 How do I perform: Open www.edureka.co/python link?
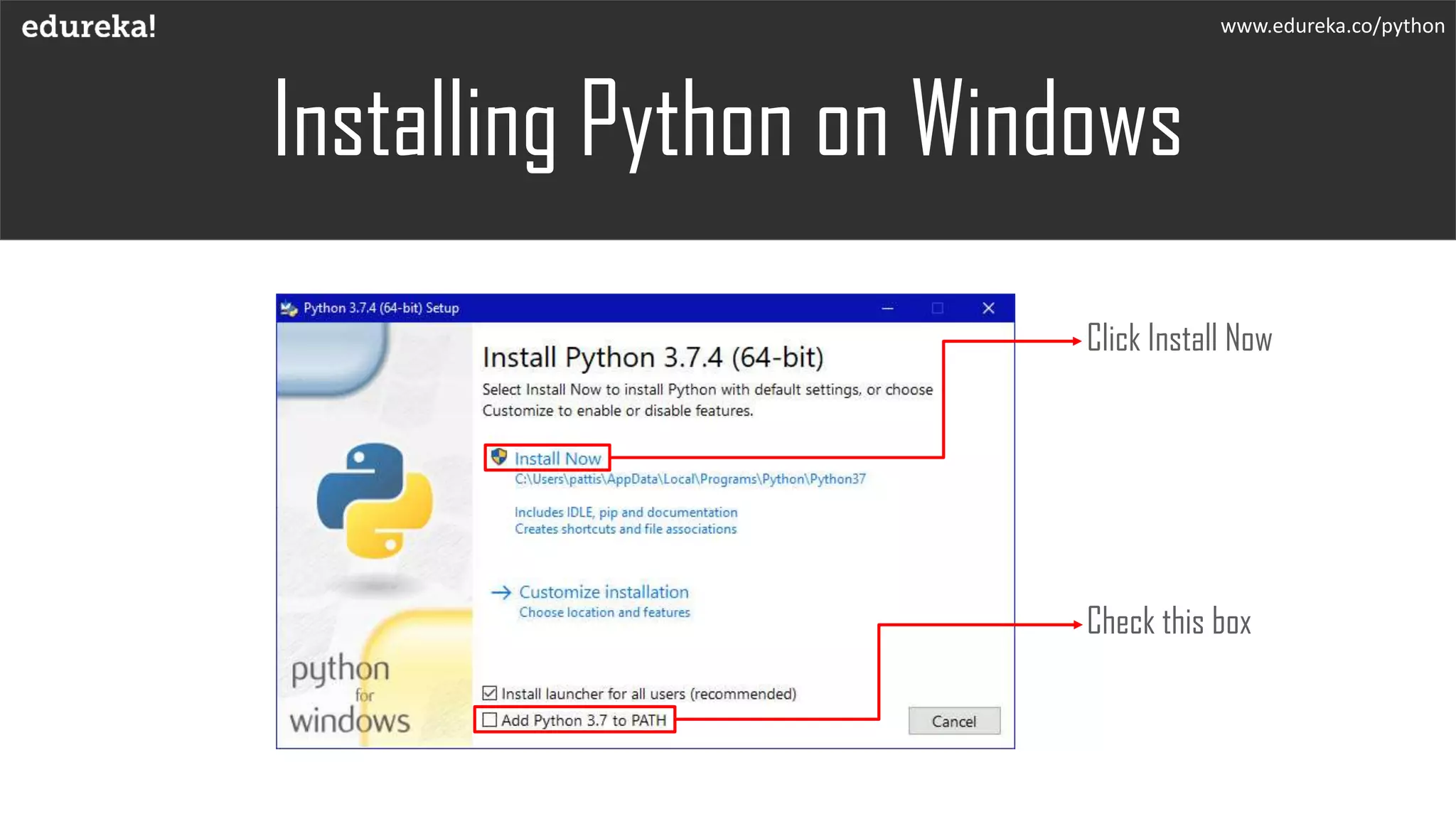click(x=1332, y=26)
